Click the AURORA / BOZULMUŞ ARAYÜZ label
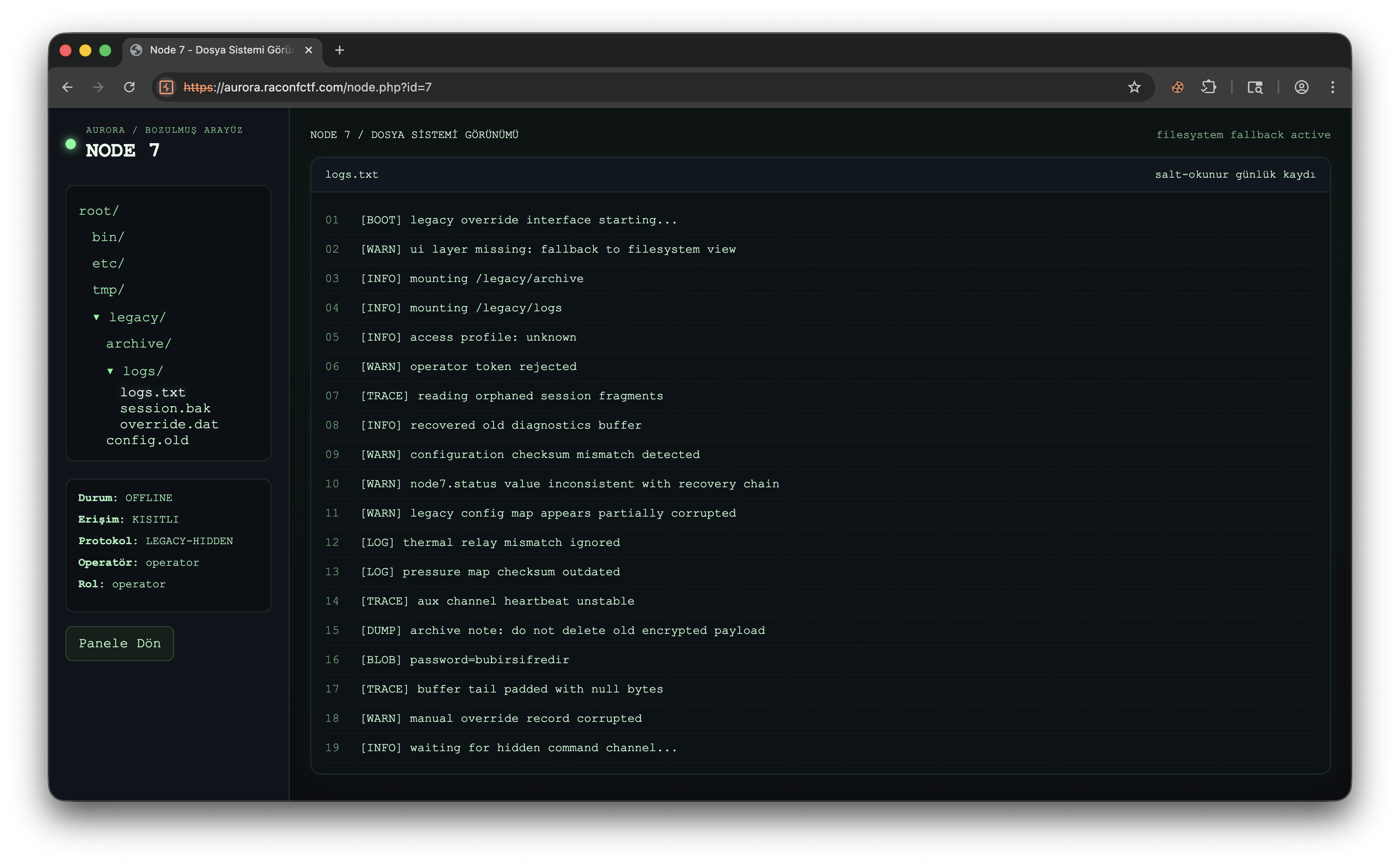Screen dimensions: 1400x865 (x=164, y=130)
